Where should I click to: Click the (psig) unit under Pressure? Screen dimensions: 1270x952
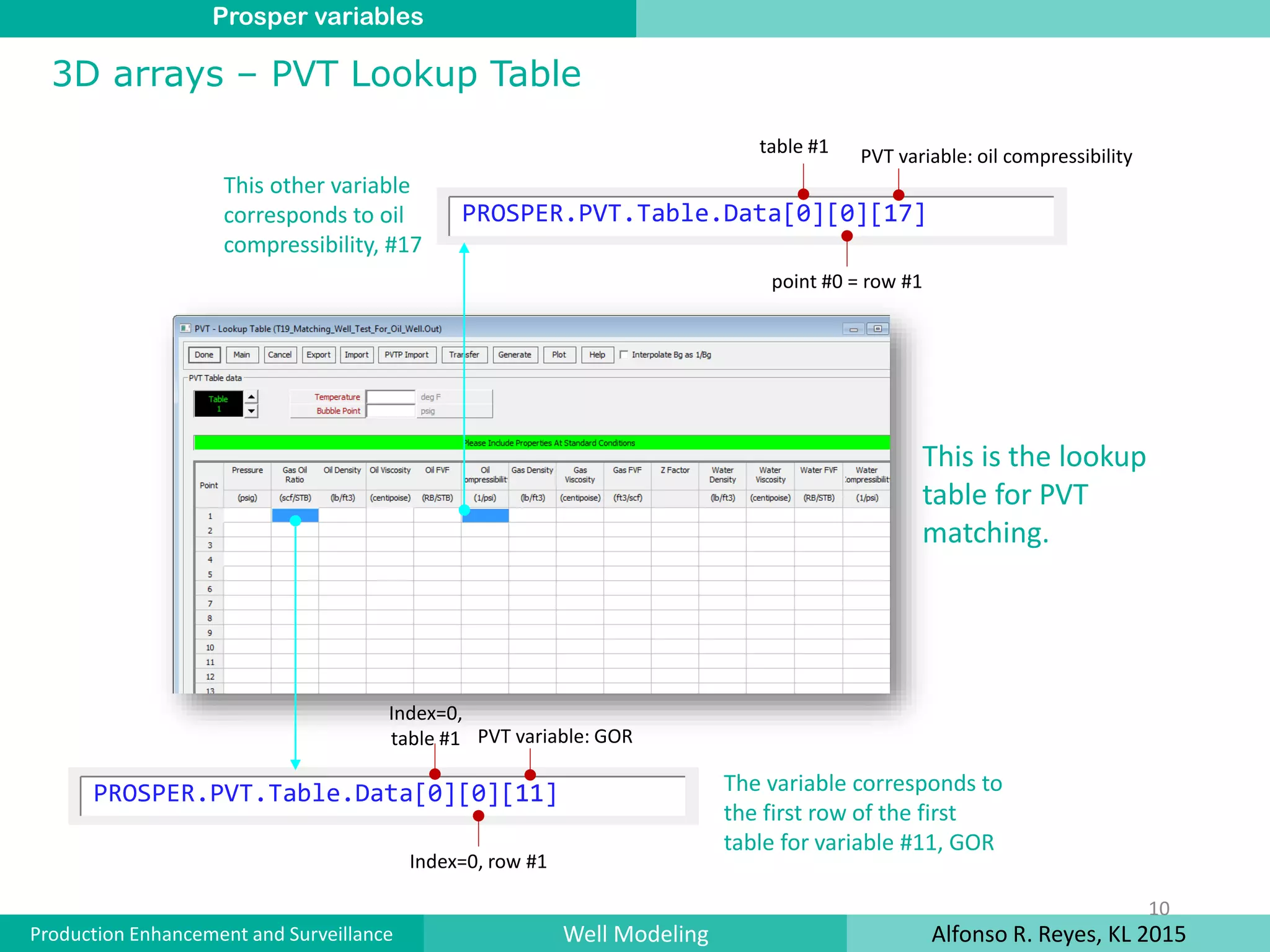click(x=247, y=498)
